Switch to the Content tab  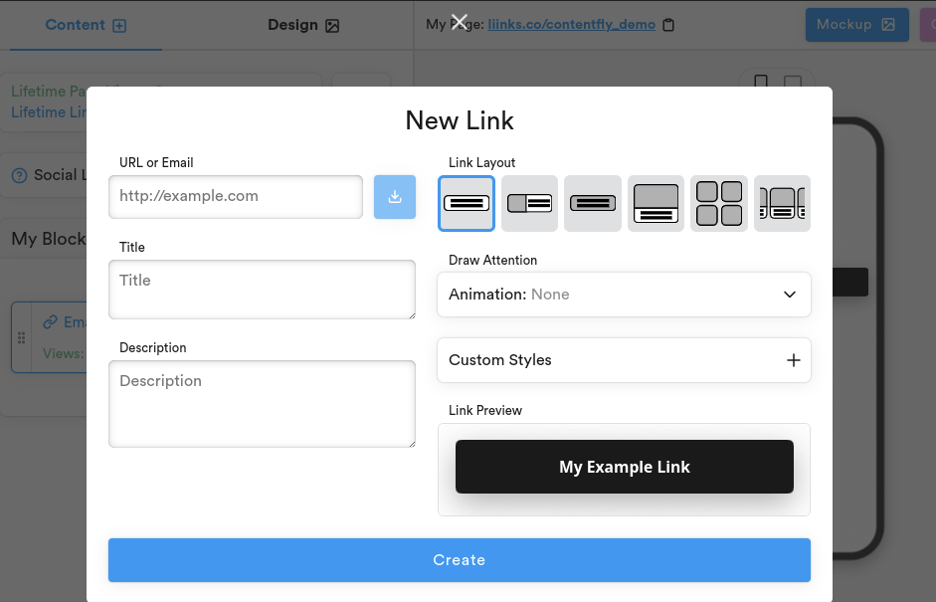pos(86,25)
